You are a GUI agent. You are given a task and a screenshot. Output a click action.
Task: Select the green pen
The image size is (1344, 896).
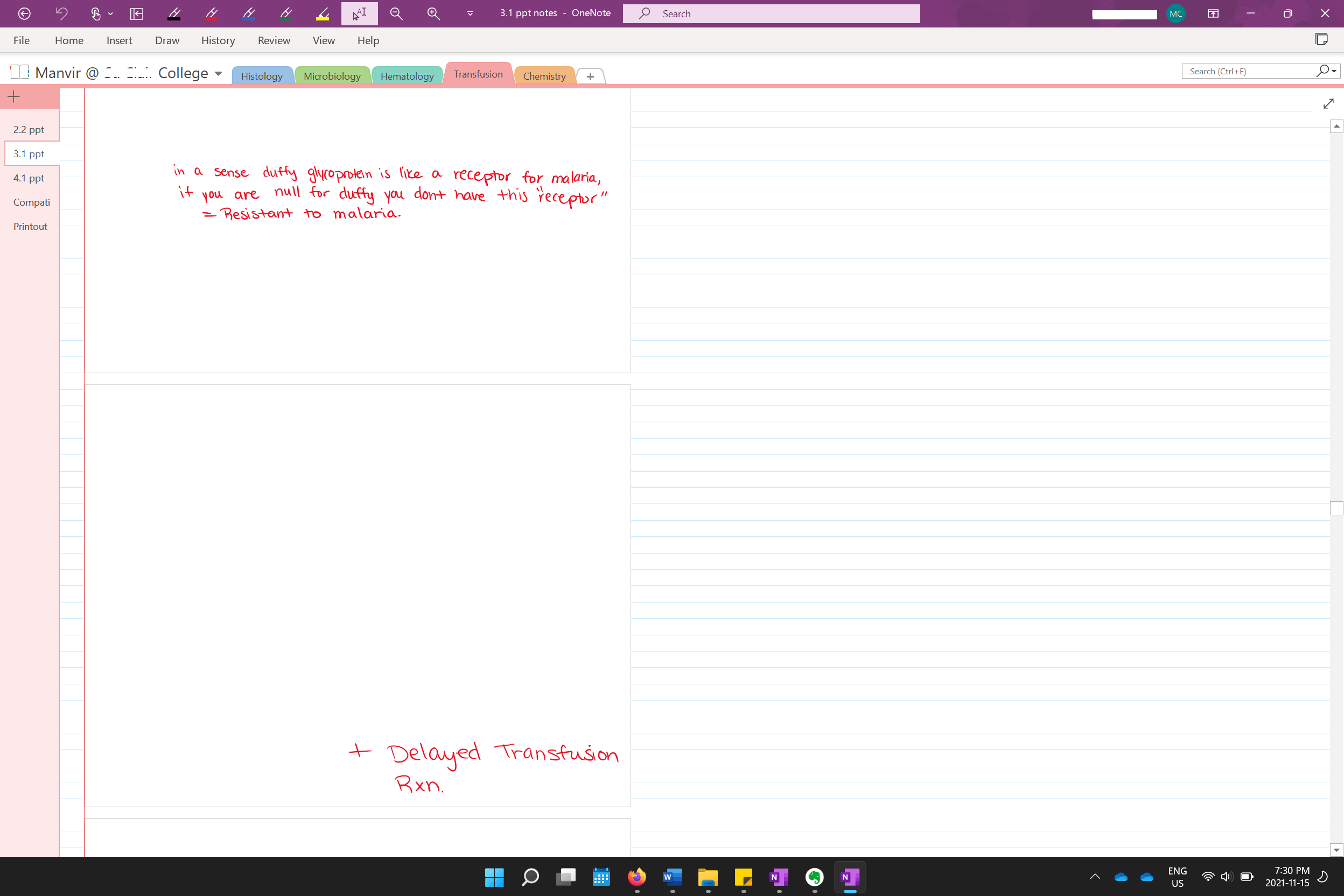click(286, 13)
